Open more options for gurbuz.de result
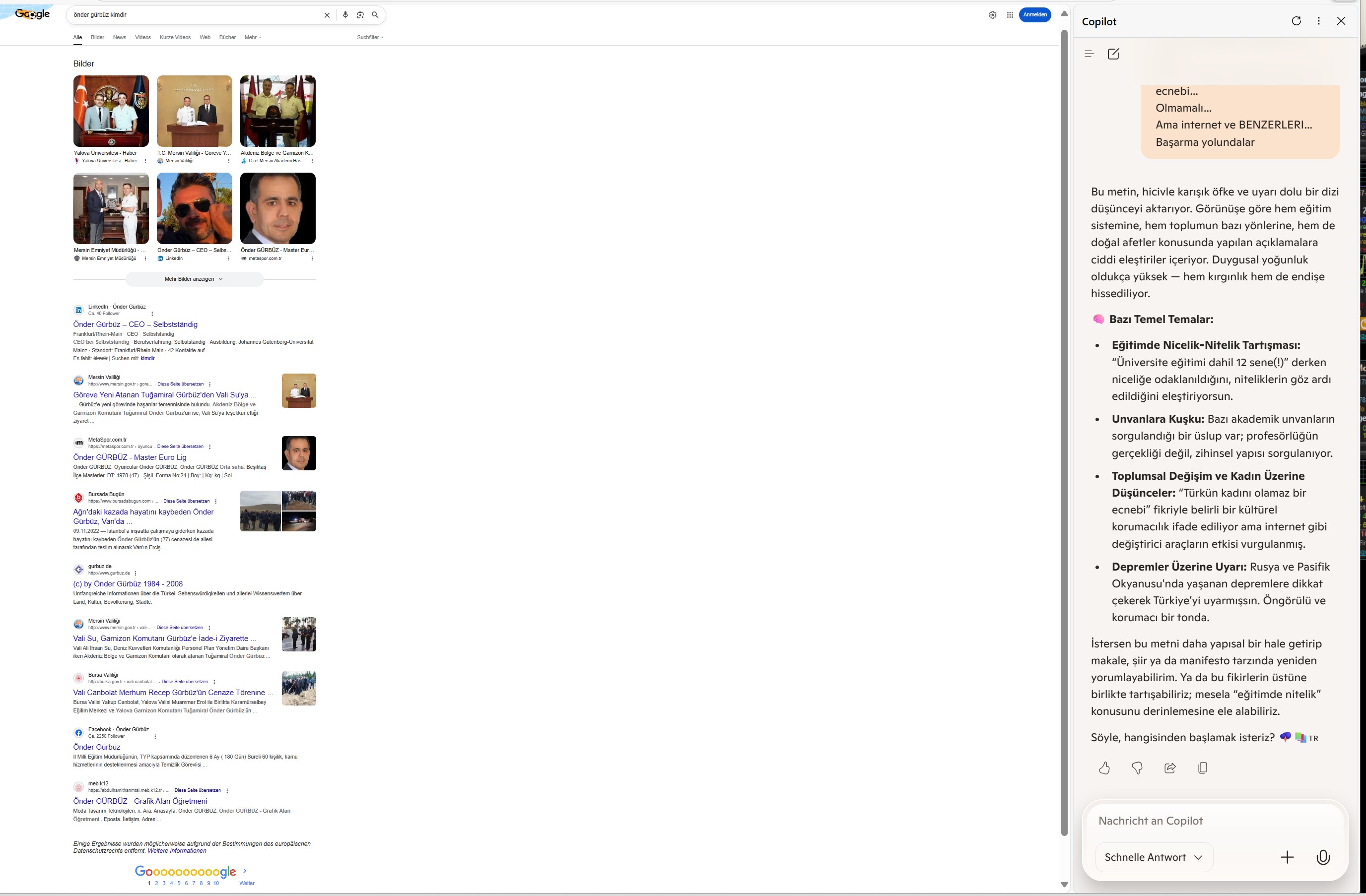The image size is (1366, 896). (x=136, y=574)
